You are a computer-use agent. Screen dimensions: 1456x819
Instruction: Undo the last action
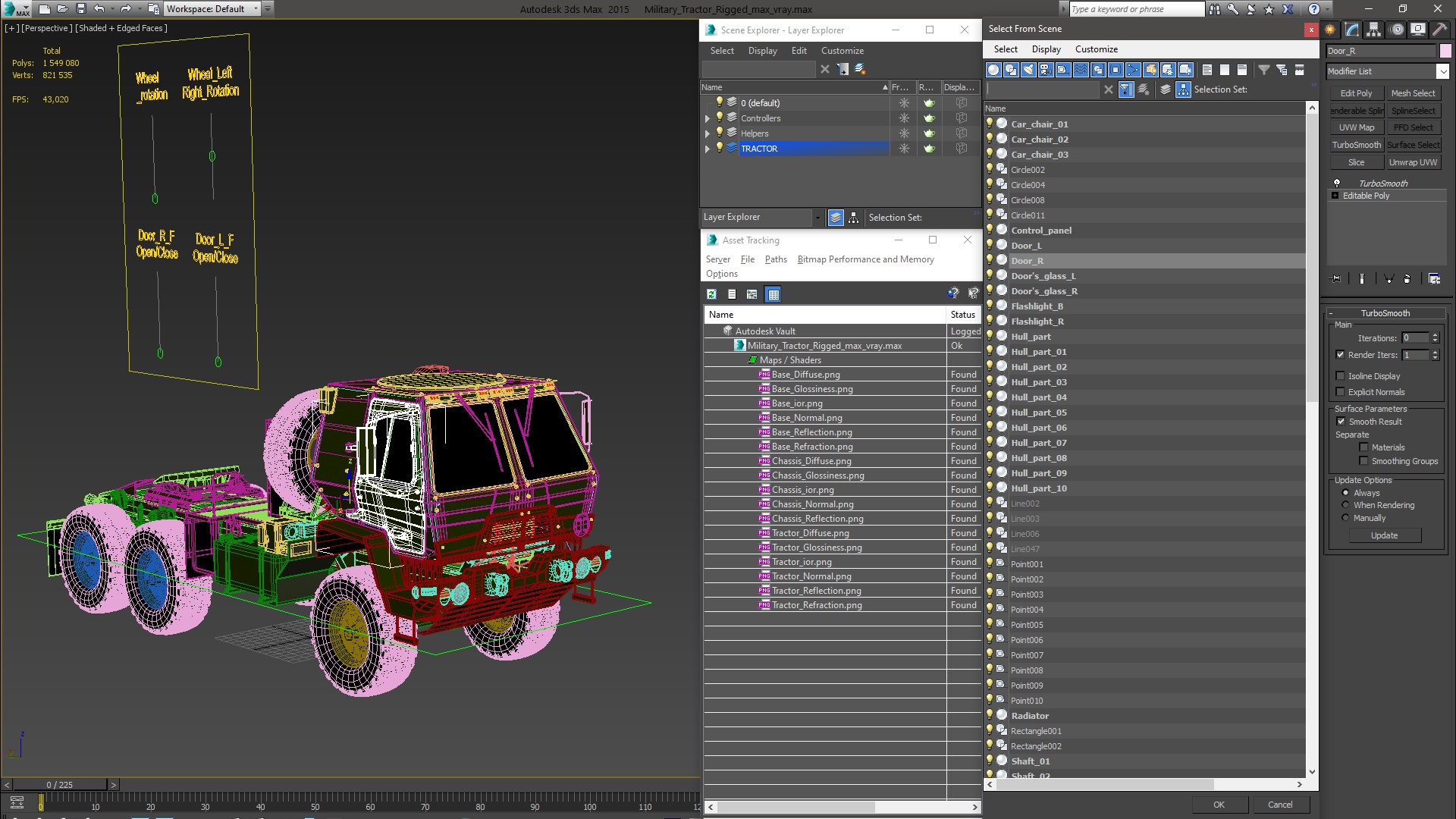click(x=99, y=9)
